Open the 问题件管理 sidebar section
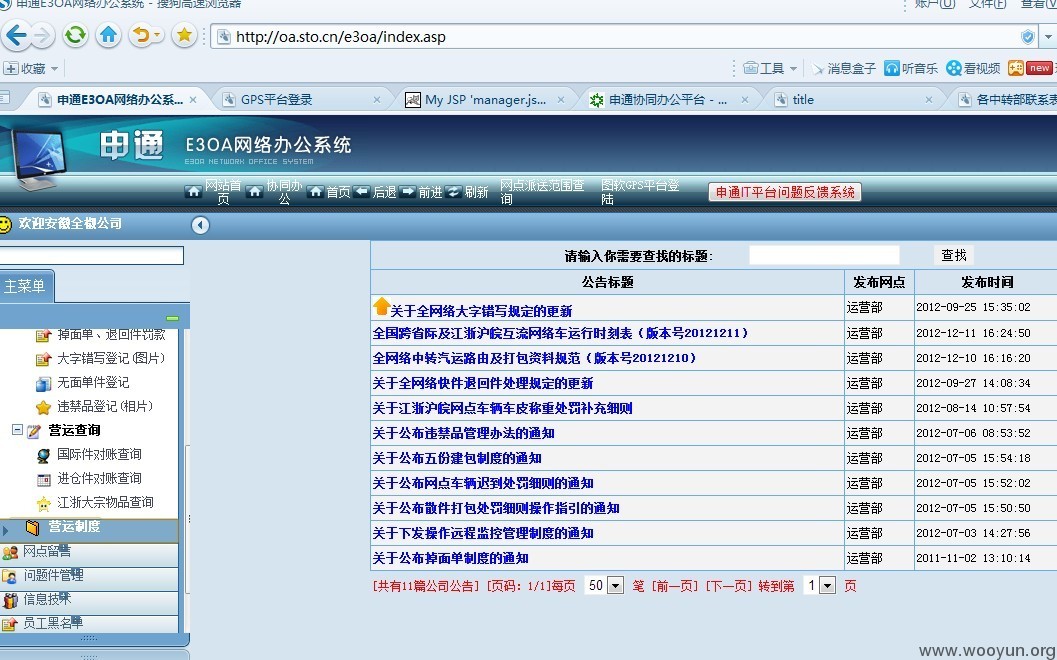Screen dimensions: 1057x660 coord(89,576)
